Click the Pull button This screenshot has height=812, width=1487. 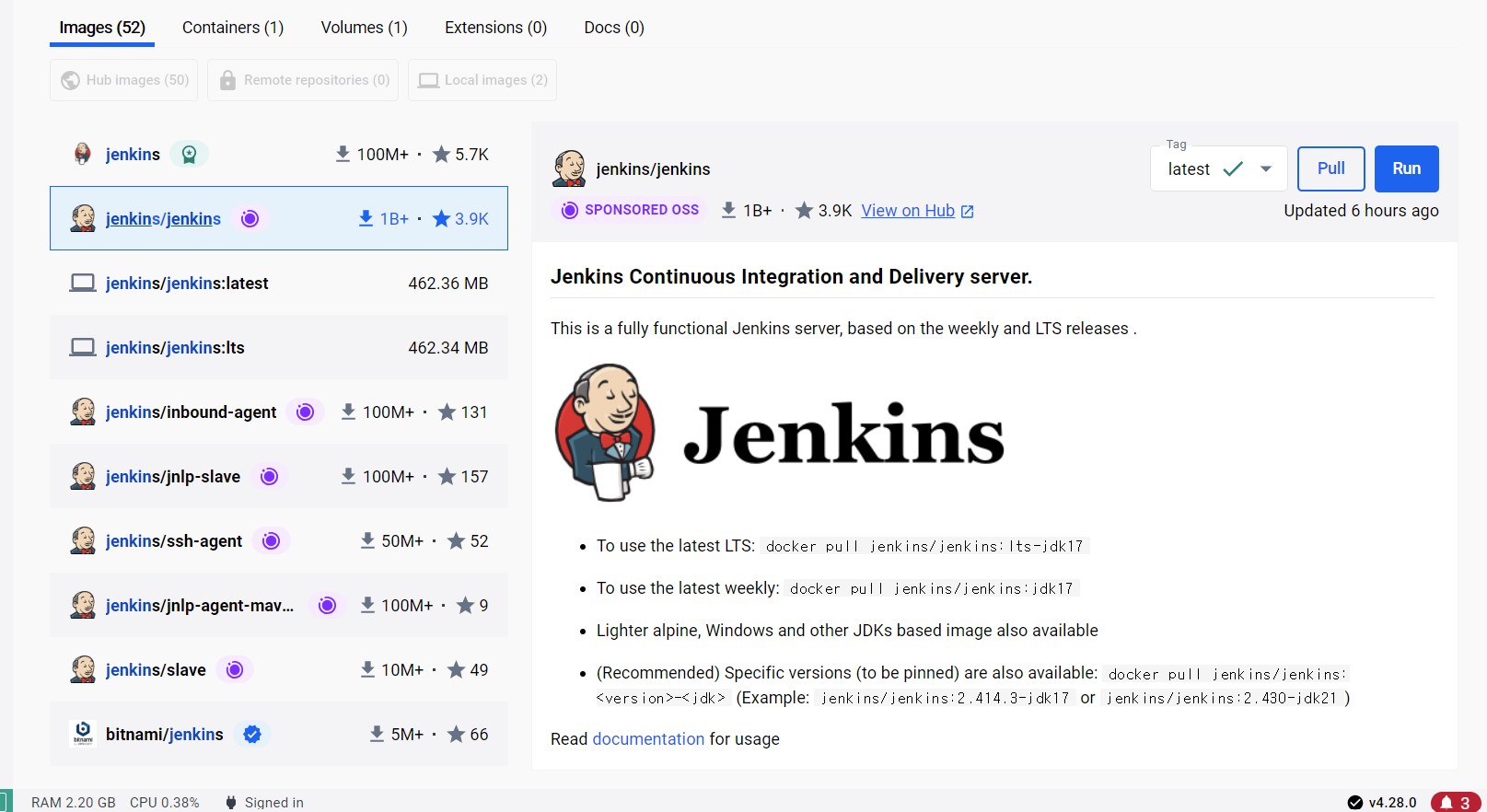(1331, 168)
